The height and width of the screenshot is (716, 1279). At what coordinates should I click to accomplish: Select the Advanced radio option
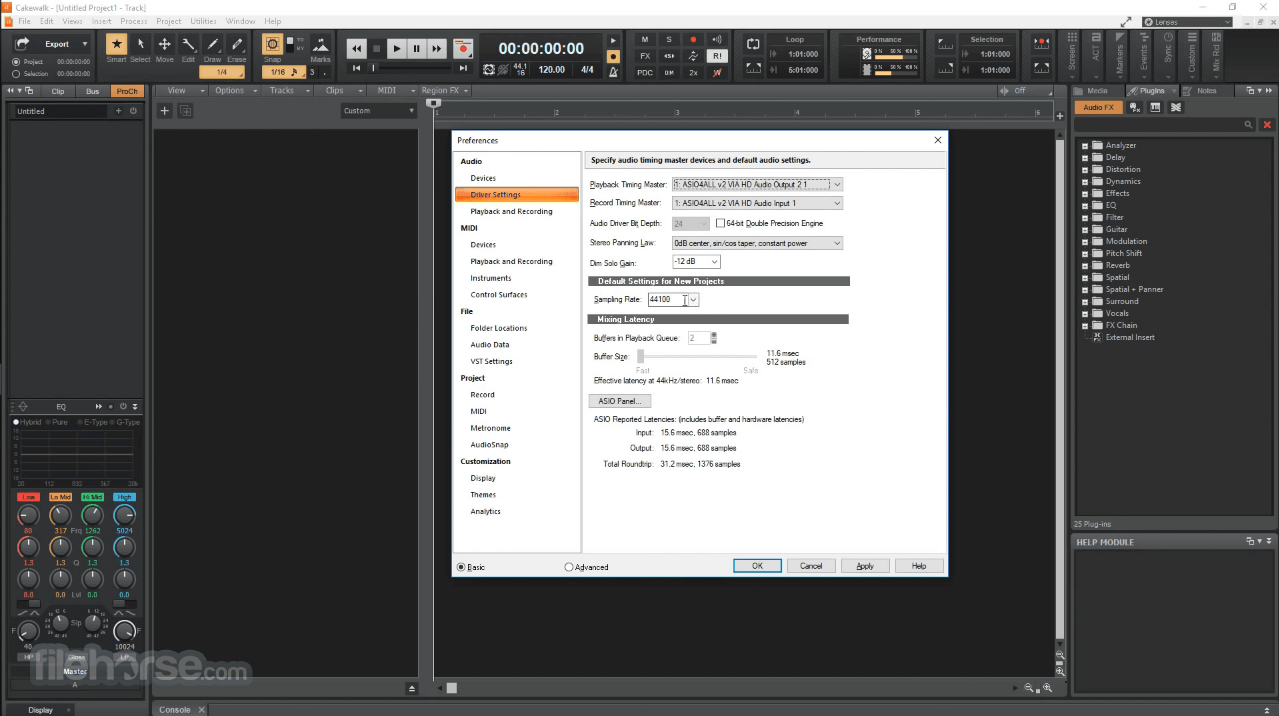[x=569, y=567]
